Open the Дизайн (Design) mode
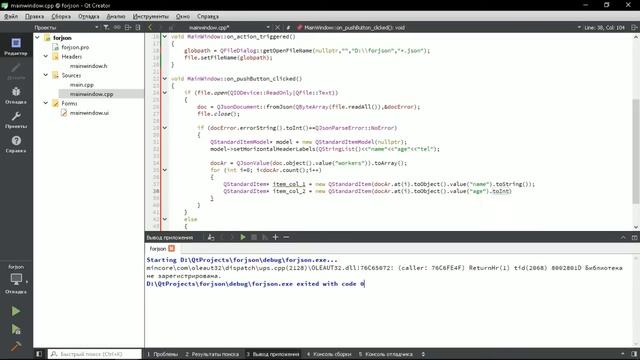Screen dimensions: 640x360 coord(16,70)
